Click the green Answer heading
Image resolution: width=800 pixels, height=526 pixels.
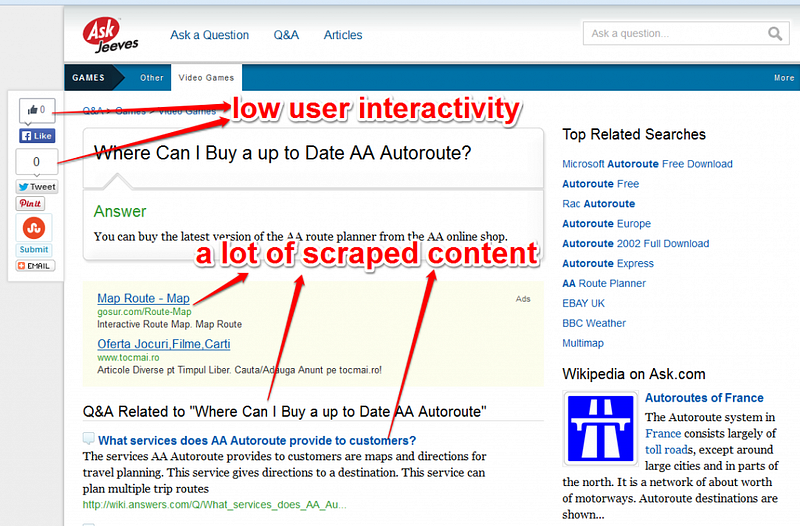[120, 211]
